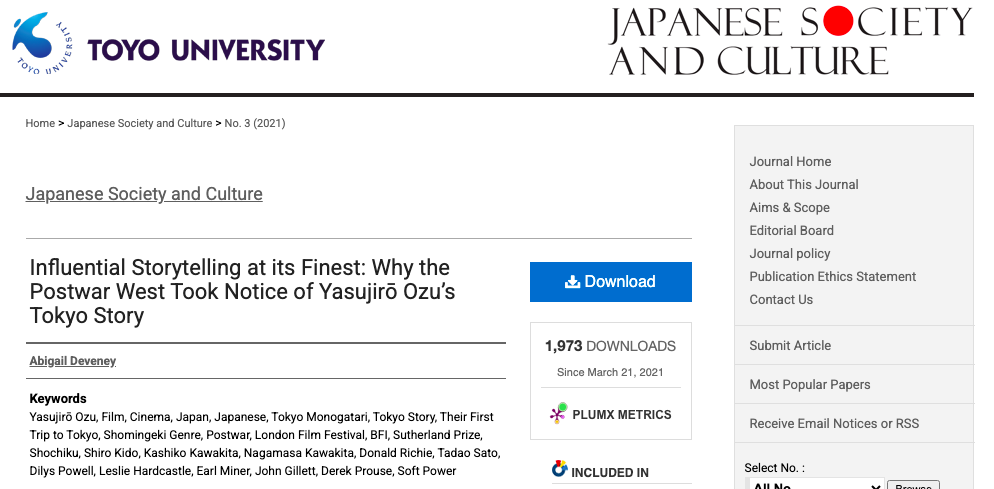Open Journal Home in the sidebar
The height and width of the screenshot is (489, 994).
tap(790, 161)
